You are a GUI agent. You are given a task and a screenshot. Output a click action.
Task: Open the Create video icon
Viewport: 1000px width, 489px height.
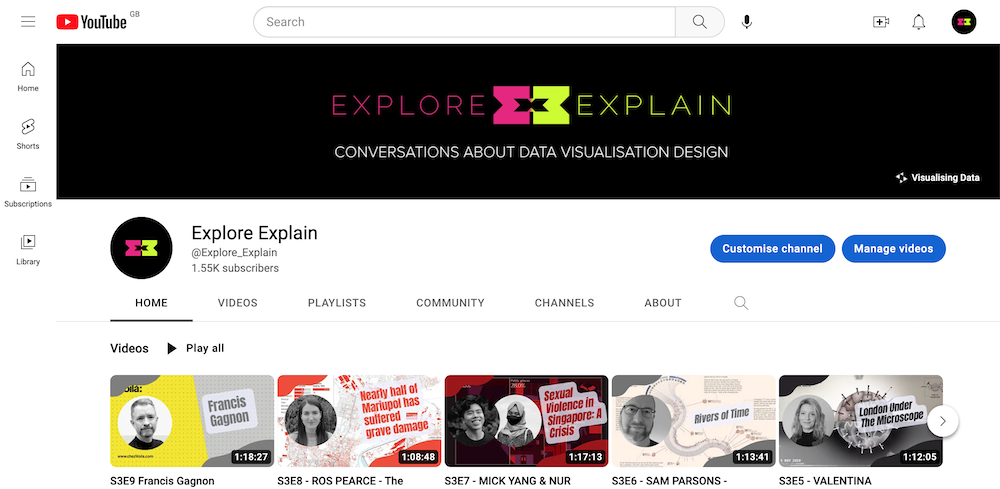pos(881,22)
